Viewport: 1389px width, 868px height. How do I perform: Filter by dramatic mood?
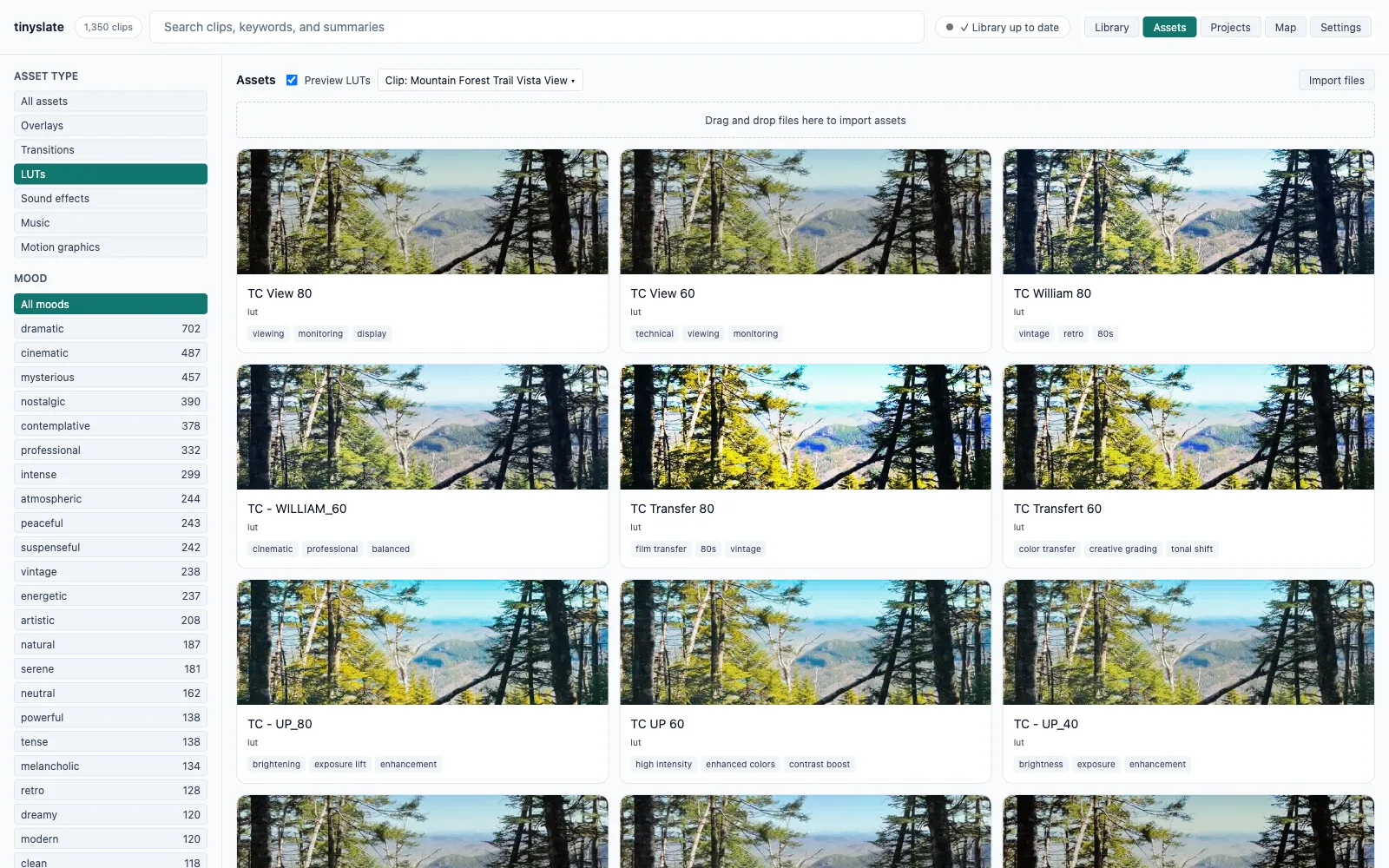[110, 329]
